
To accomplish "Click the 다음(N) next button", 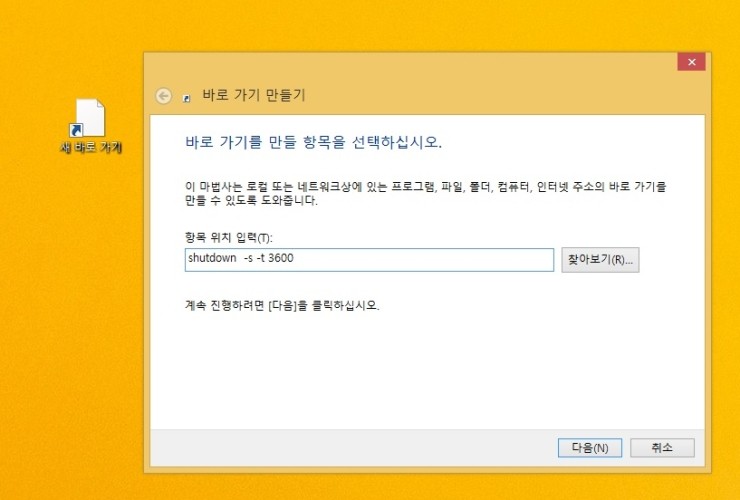I will point(590,448).
